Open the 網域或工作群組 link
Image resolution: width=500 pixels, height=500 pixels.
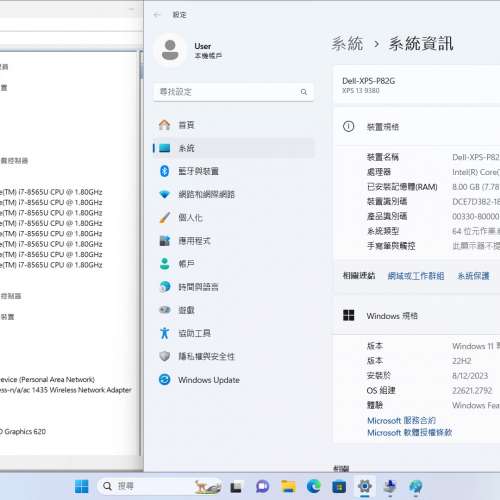pyautogui.click(x=416, y=276)
